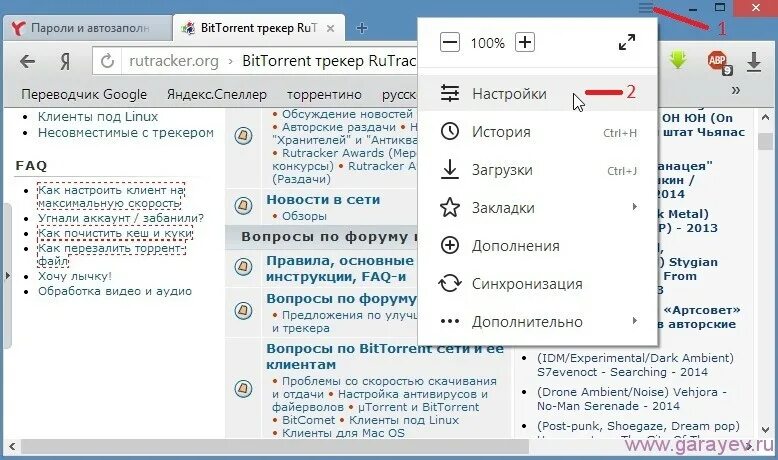The image size is (778, 460).
Task: Open Vehjora - No-Man Serenade release
Action: pos(632,399)
